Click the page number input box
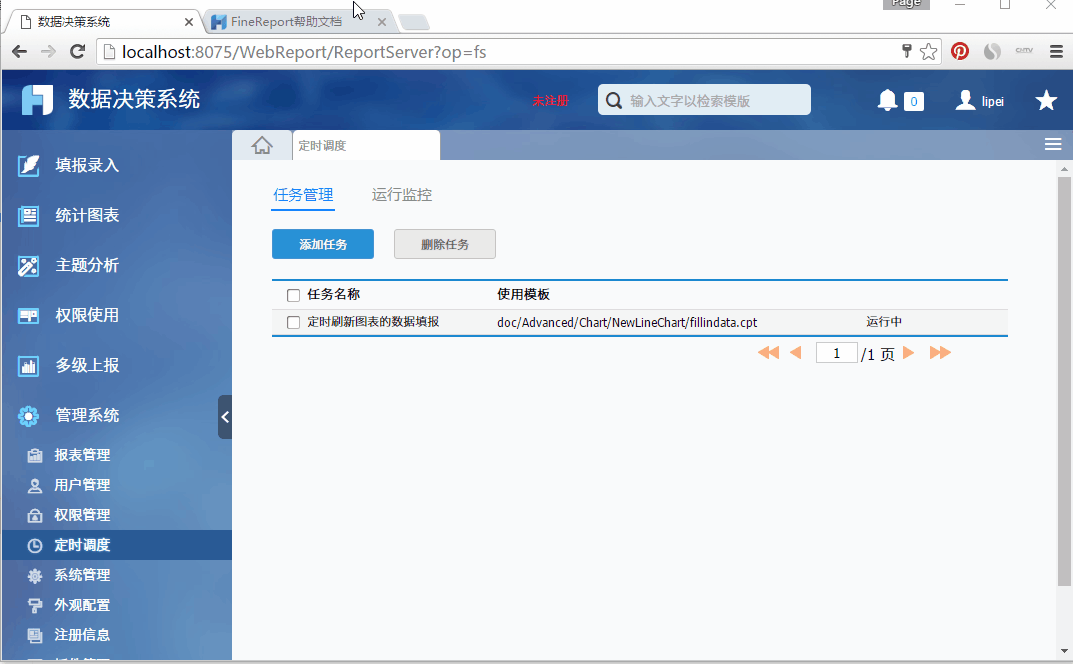This screenshot has height=664, width=1073. [836, 353]
